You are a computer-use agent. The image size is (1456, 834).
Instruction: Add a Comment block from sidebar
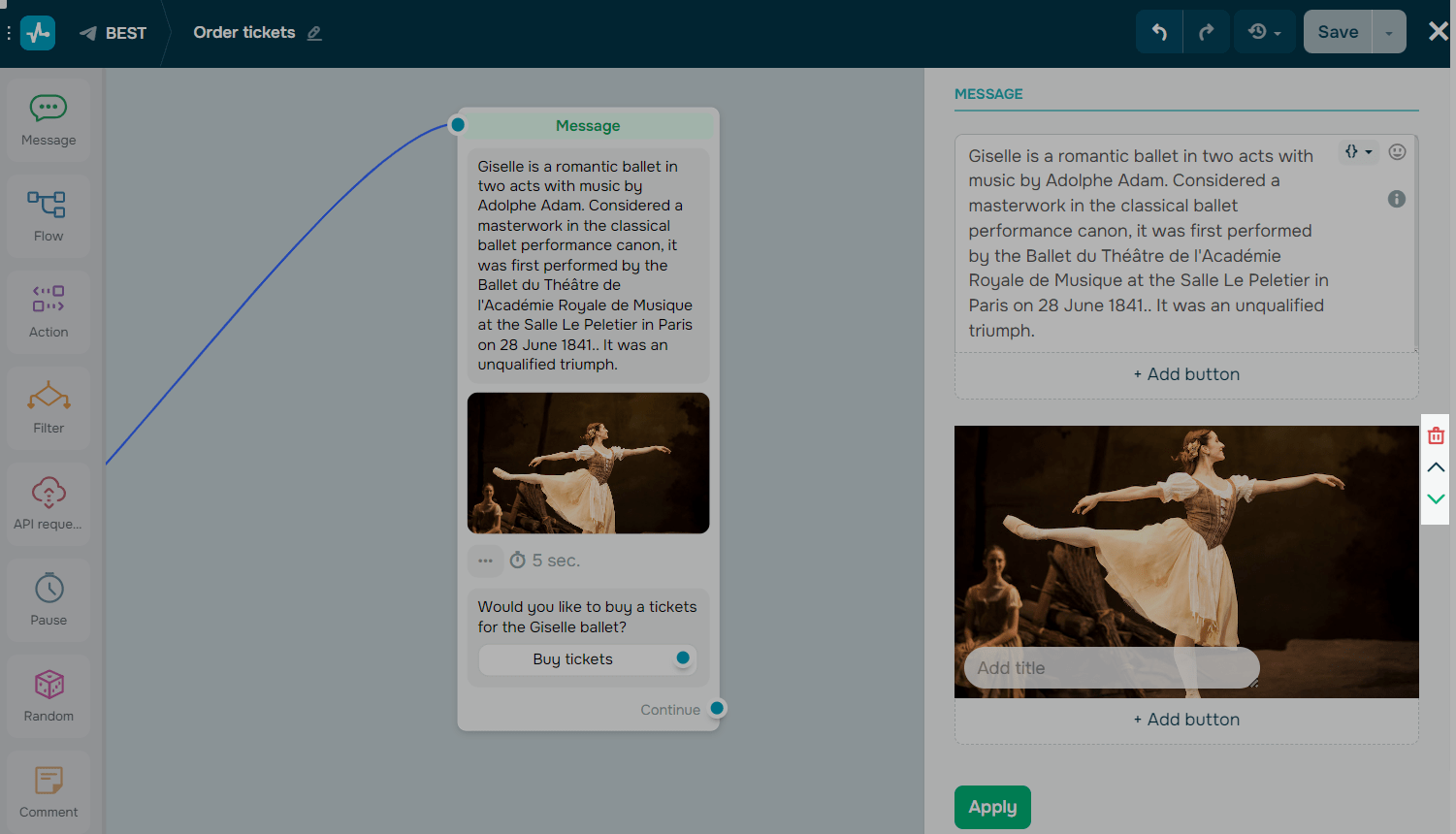pos(49,792)
